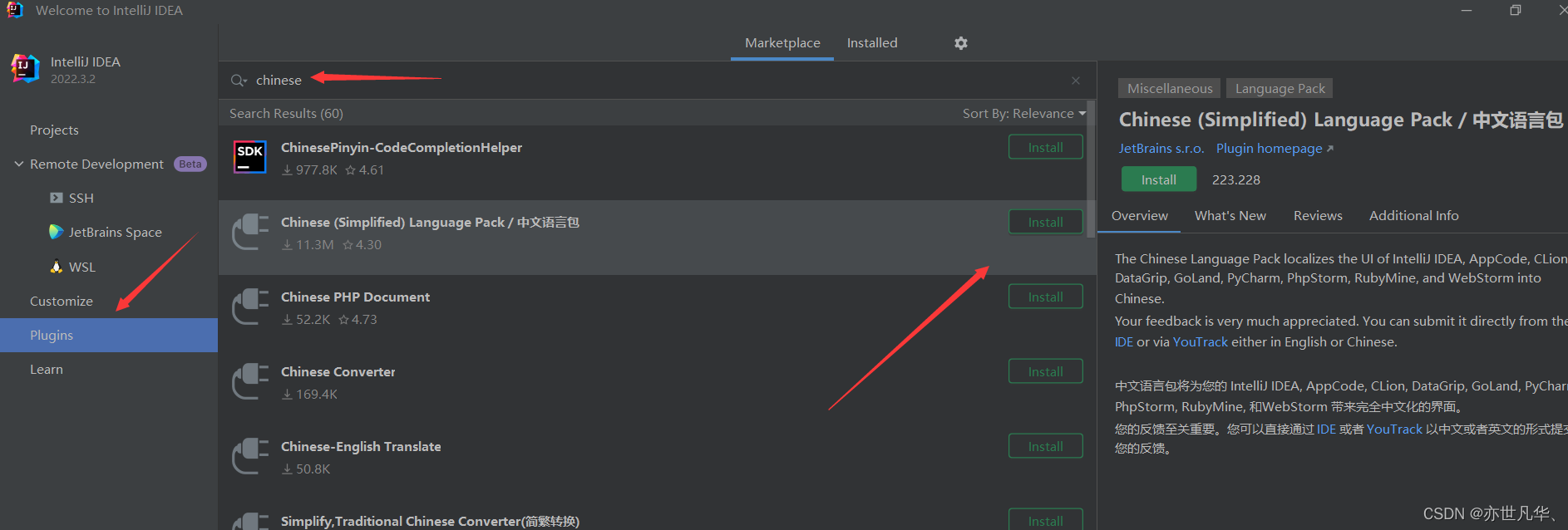Click the Search Results (60) header

(x=286, y=113)
